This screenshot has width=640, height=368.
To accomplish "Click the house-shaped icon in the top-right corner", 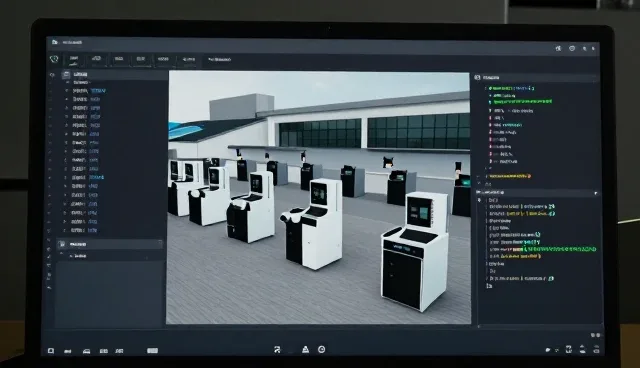I will 558,49.
